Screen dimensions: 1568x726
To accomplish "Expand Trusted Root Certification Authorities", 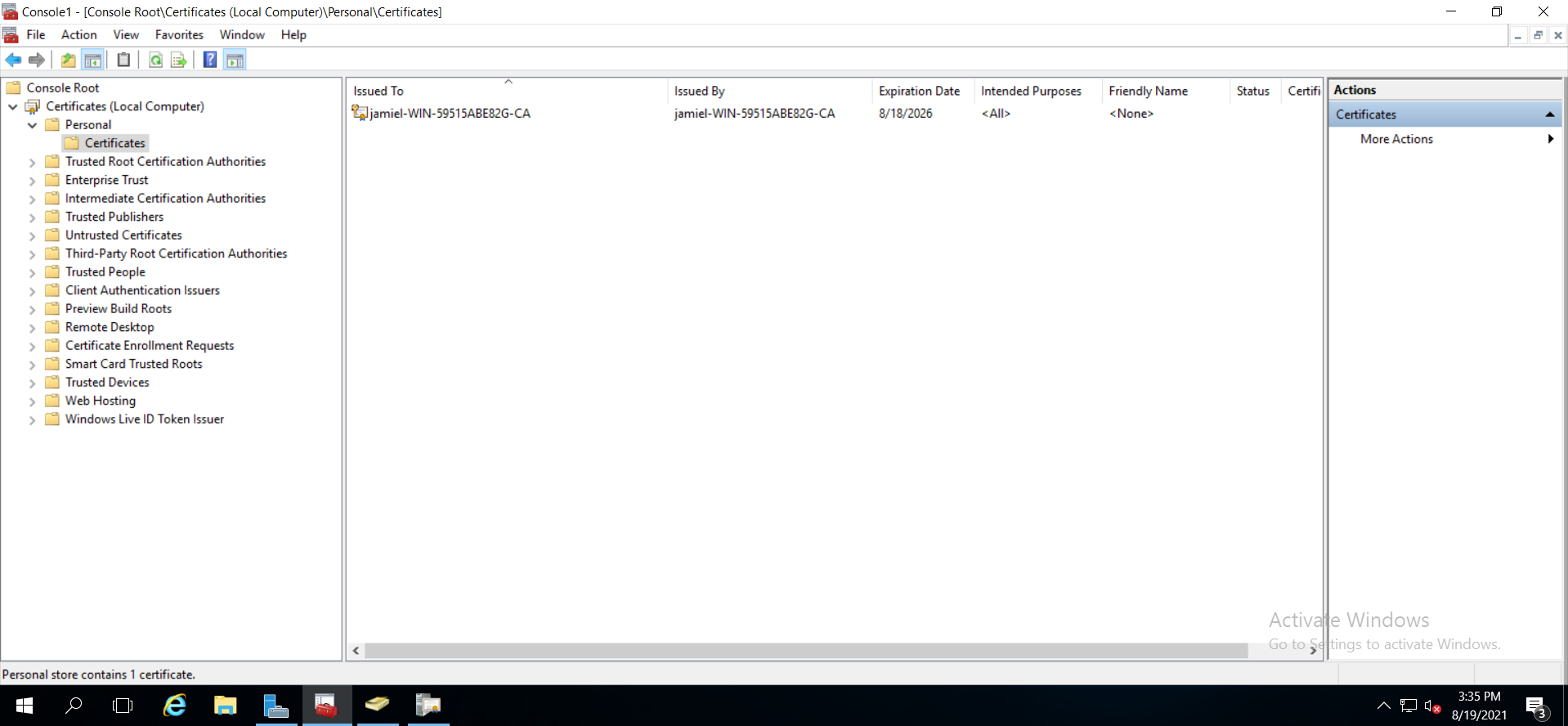I will coord(33,162).
